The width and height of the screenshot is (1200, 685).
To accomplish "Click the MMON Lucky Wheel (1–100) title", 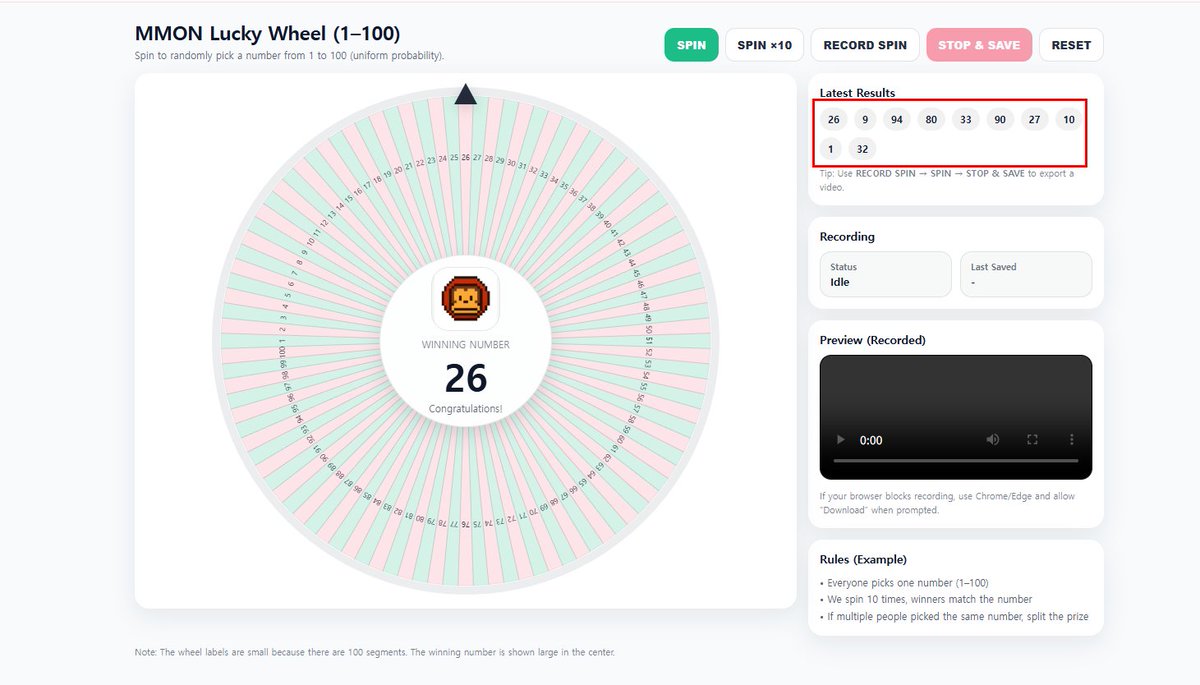I will pyautogui.click(x=267, y=34).
